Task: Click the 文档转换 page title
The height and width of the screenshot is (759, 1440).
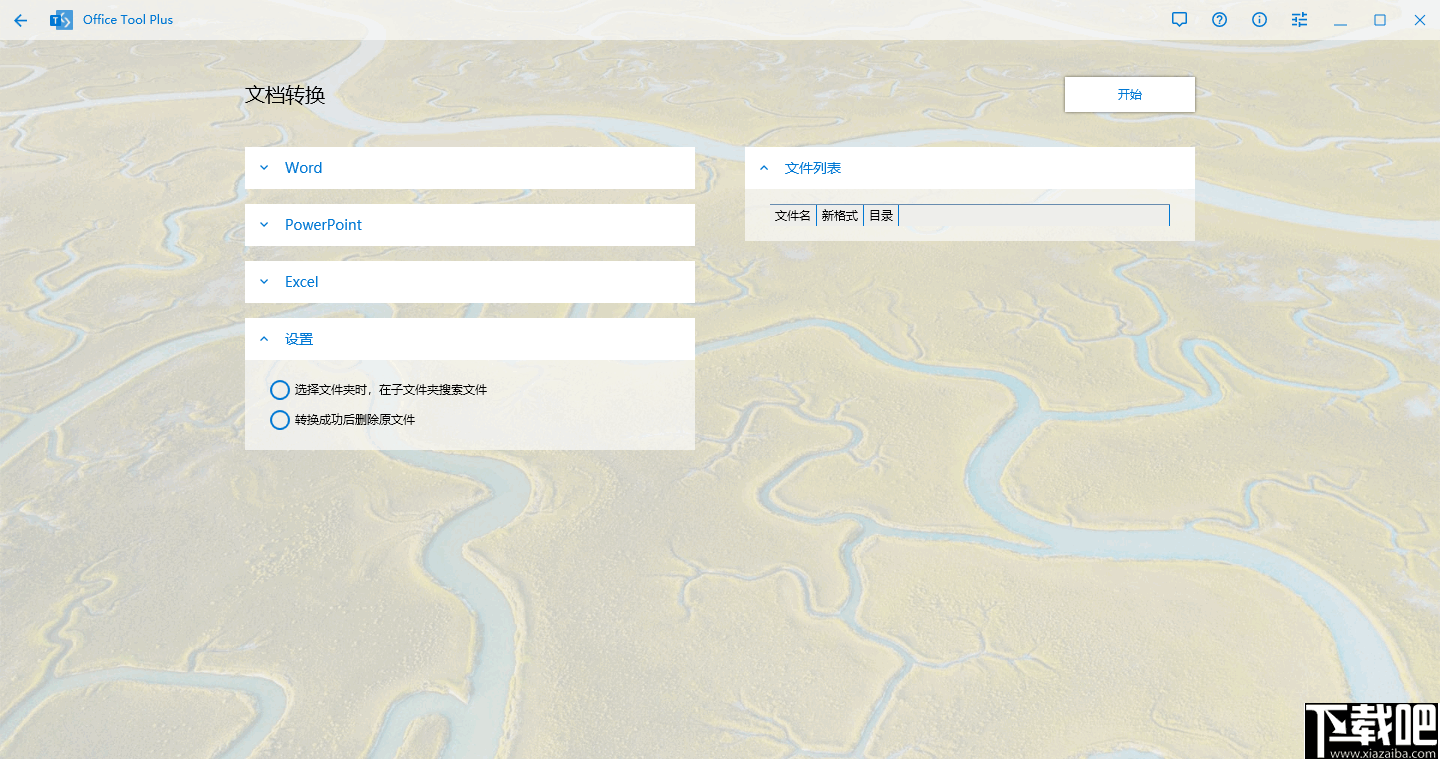Action: [x=285, y=95]
